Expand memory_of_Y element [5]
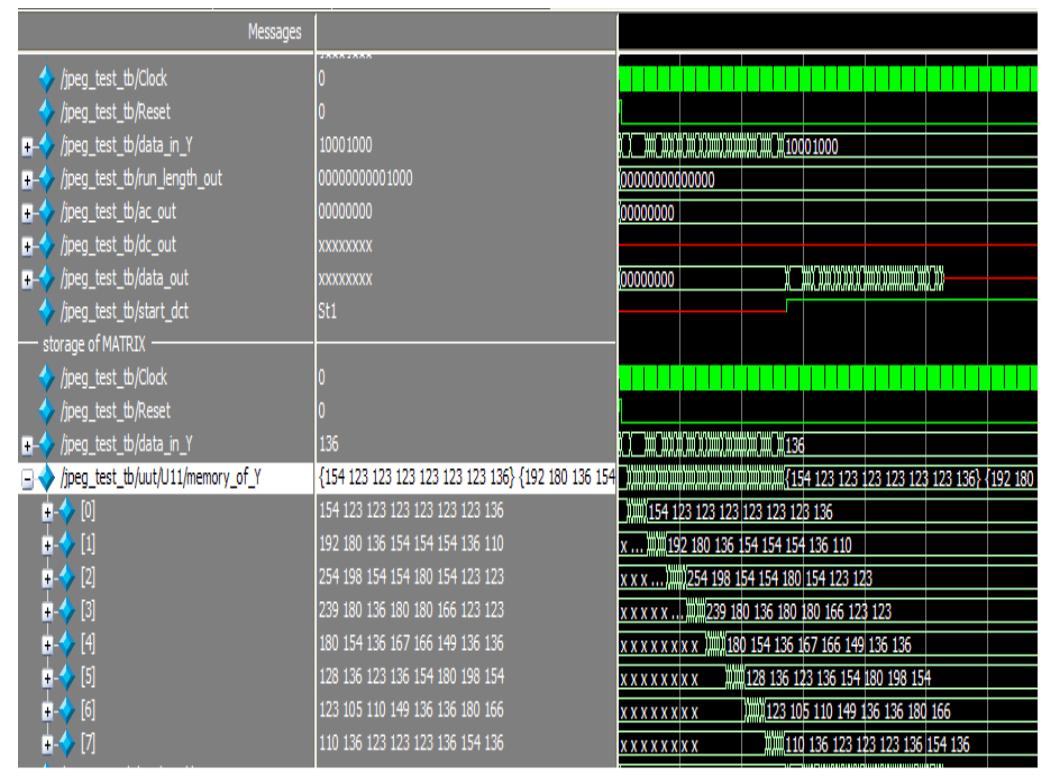 pyautogui.click(x=47, y=678)
